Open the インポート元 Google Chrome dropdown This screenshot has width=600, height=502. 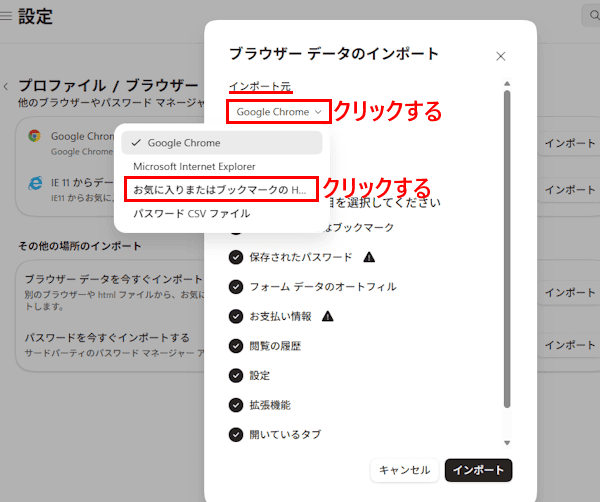pos(279,112)
